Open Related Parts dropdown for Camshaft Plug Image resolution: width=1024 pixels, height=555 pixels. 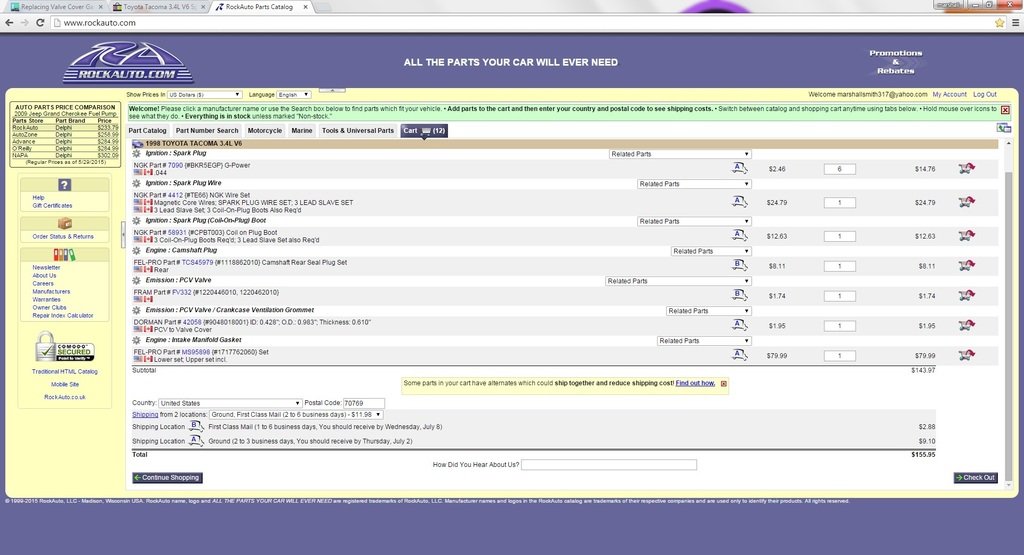[711, 251]
